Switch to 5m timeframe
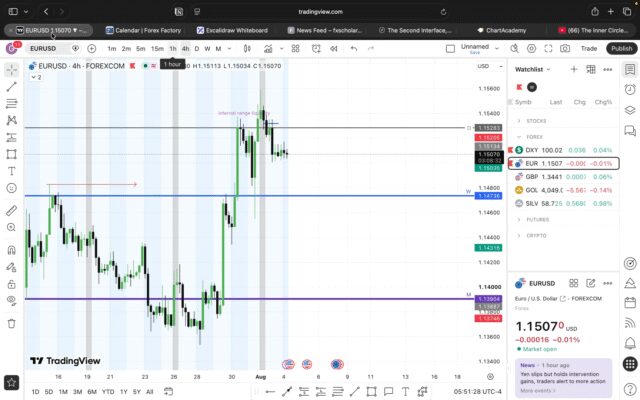 (140, 49)
